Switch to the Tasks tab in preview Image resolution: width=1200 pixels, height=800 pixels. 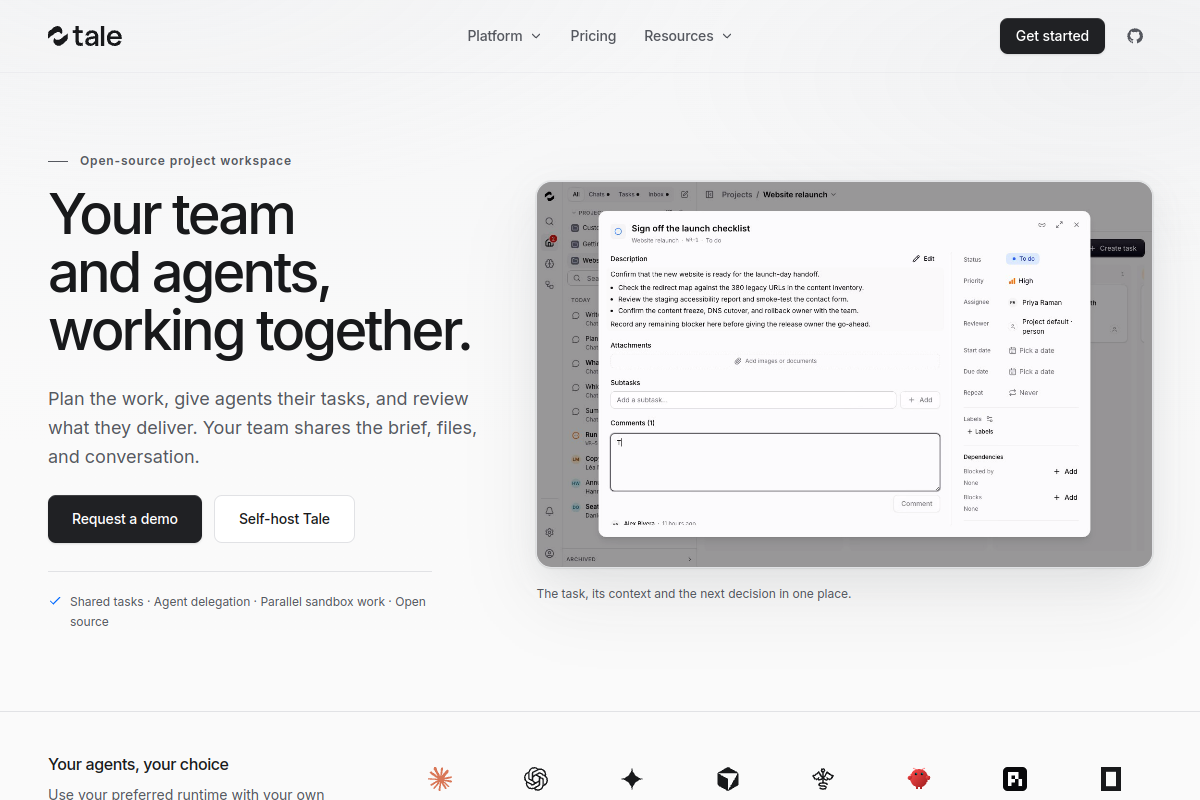[x=628, y=194]
